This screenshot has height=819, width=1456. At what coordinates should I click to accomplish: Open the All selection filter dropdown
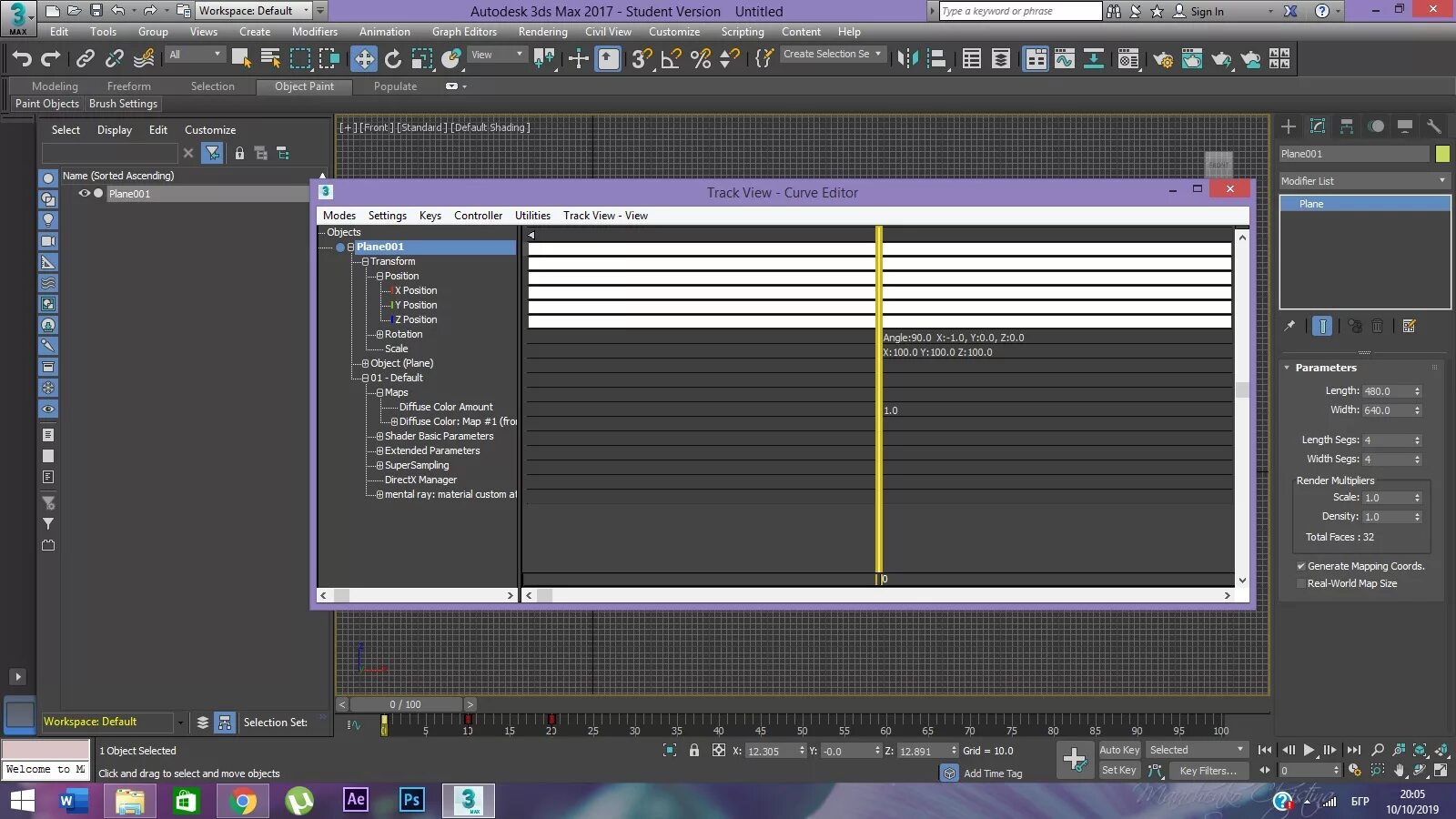pos(195,55)
